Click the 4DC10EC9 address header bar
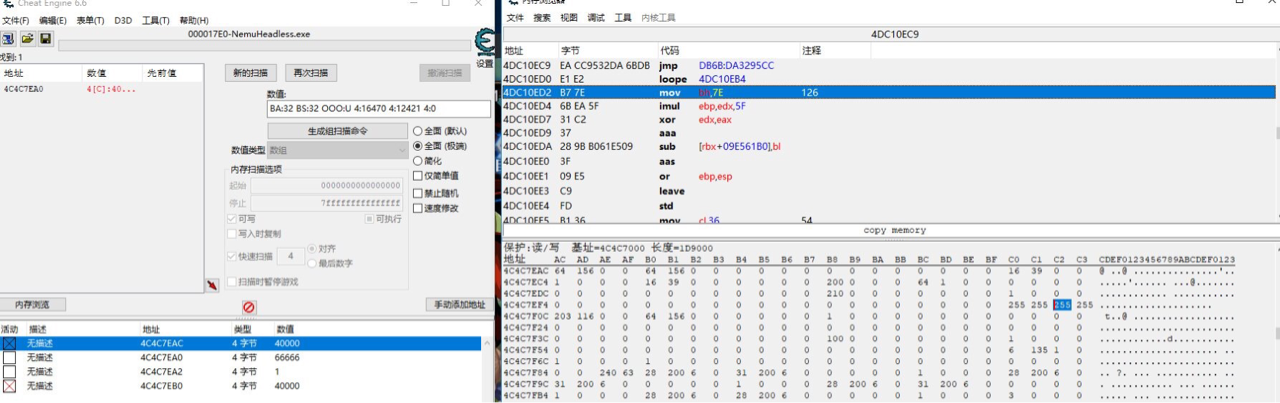 891,34
